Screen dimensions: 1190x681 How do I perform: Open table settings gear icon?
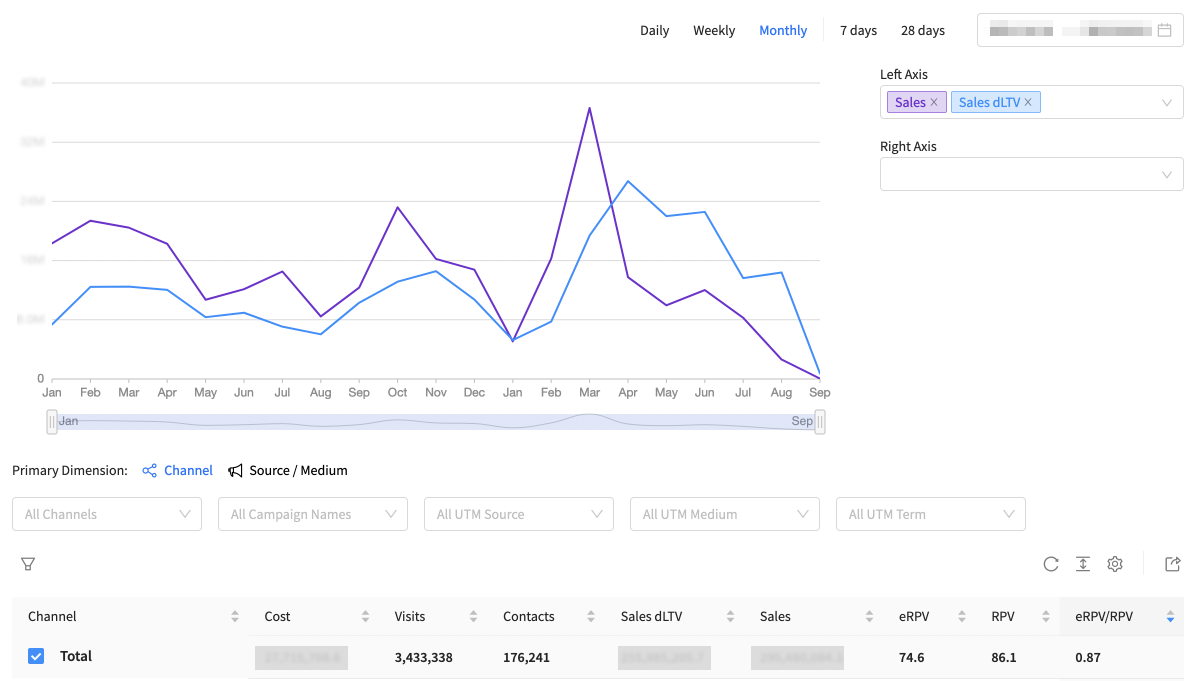[x=1115, y=564]
